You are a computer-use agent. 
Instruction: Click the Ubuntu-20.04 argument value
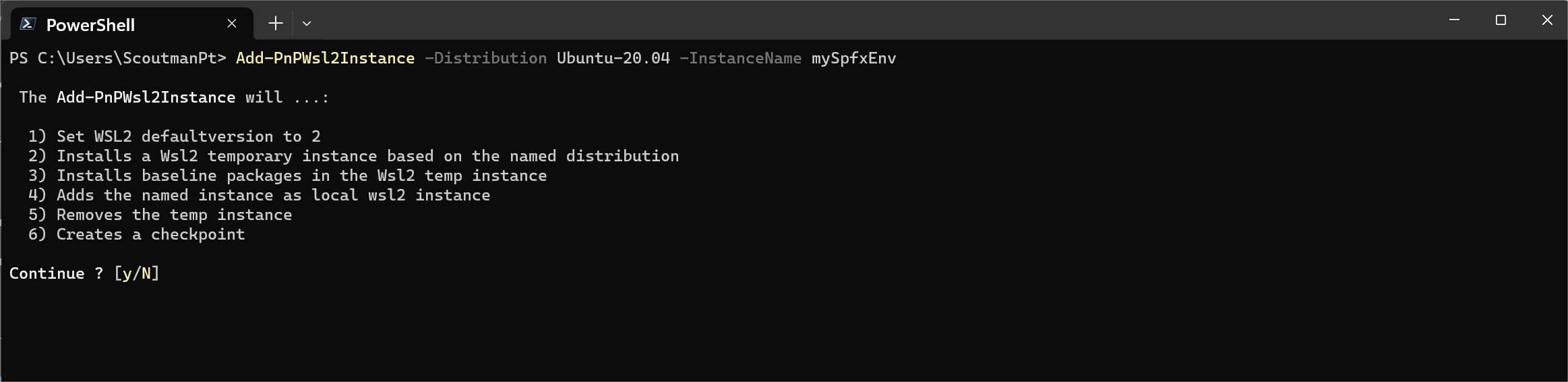tap(613, 59)
